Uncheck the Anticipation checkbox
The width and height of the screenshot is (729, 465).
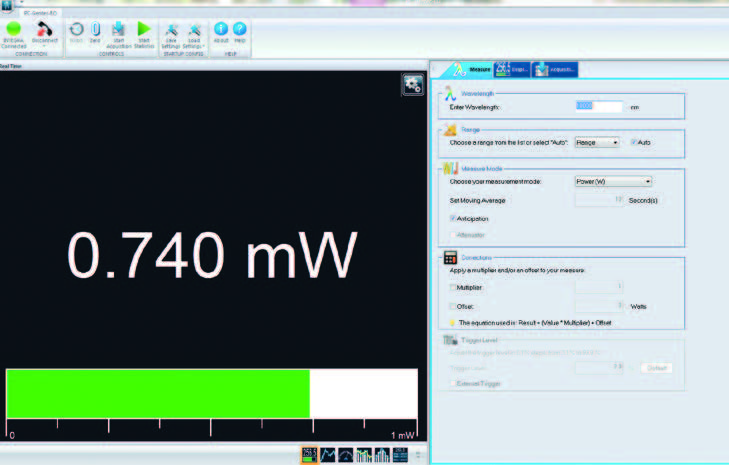[453, 217]
